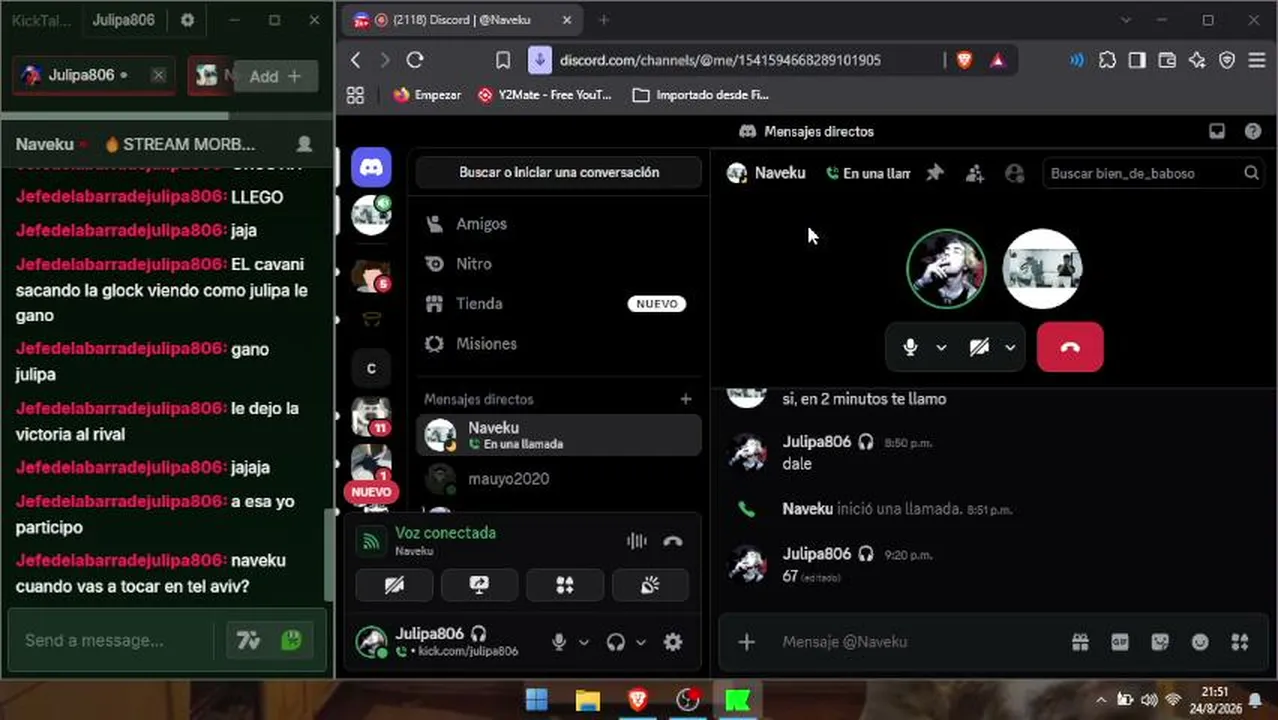Open Brave Shields icon in address bar
Screen dimensions: 1278x720
coord(964,60)
